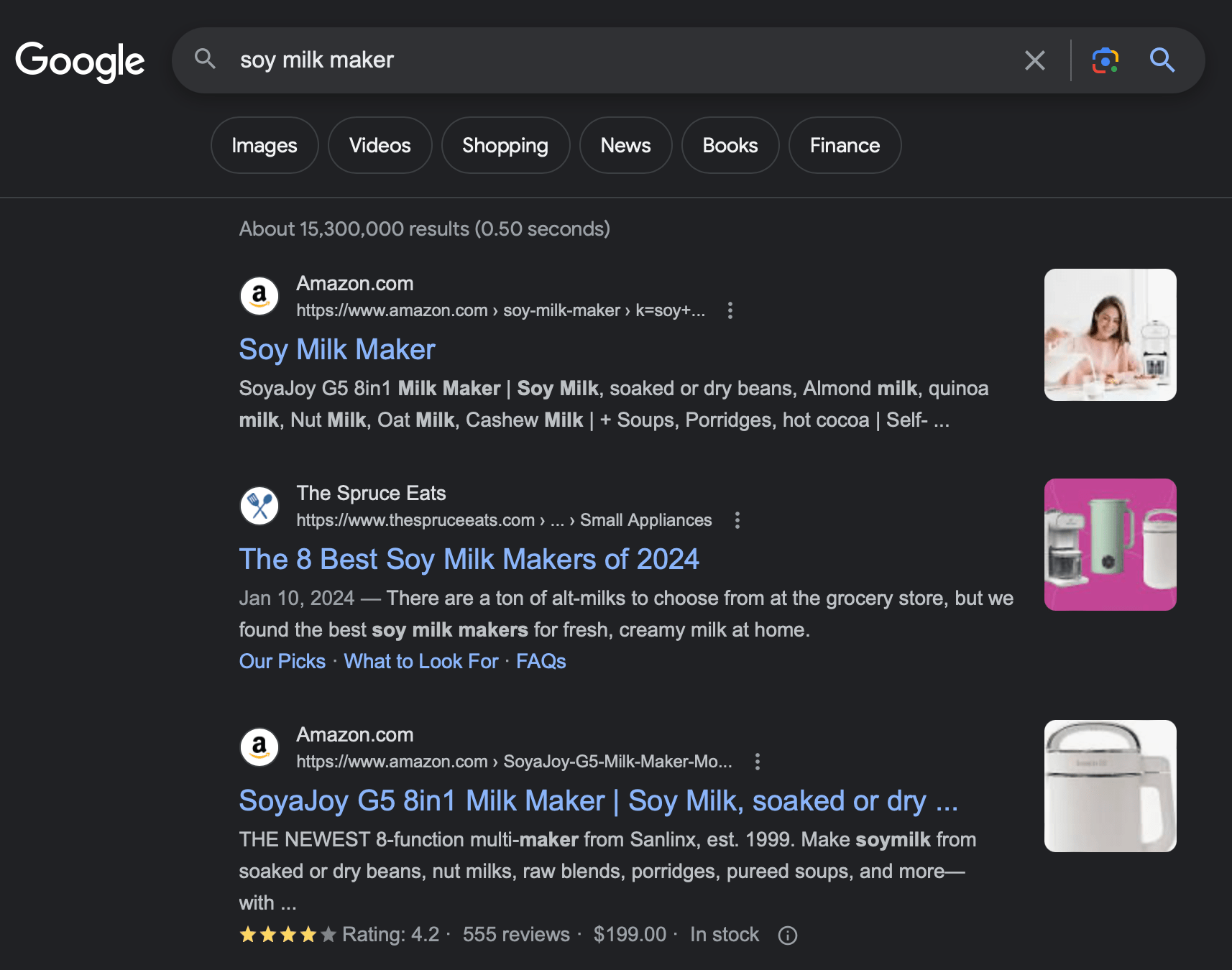Open the three-dot menu for the Spruce Eats result
Screen dimensions: 1232x970
[x=737, y=520]
